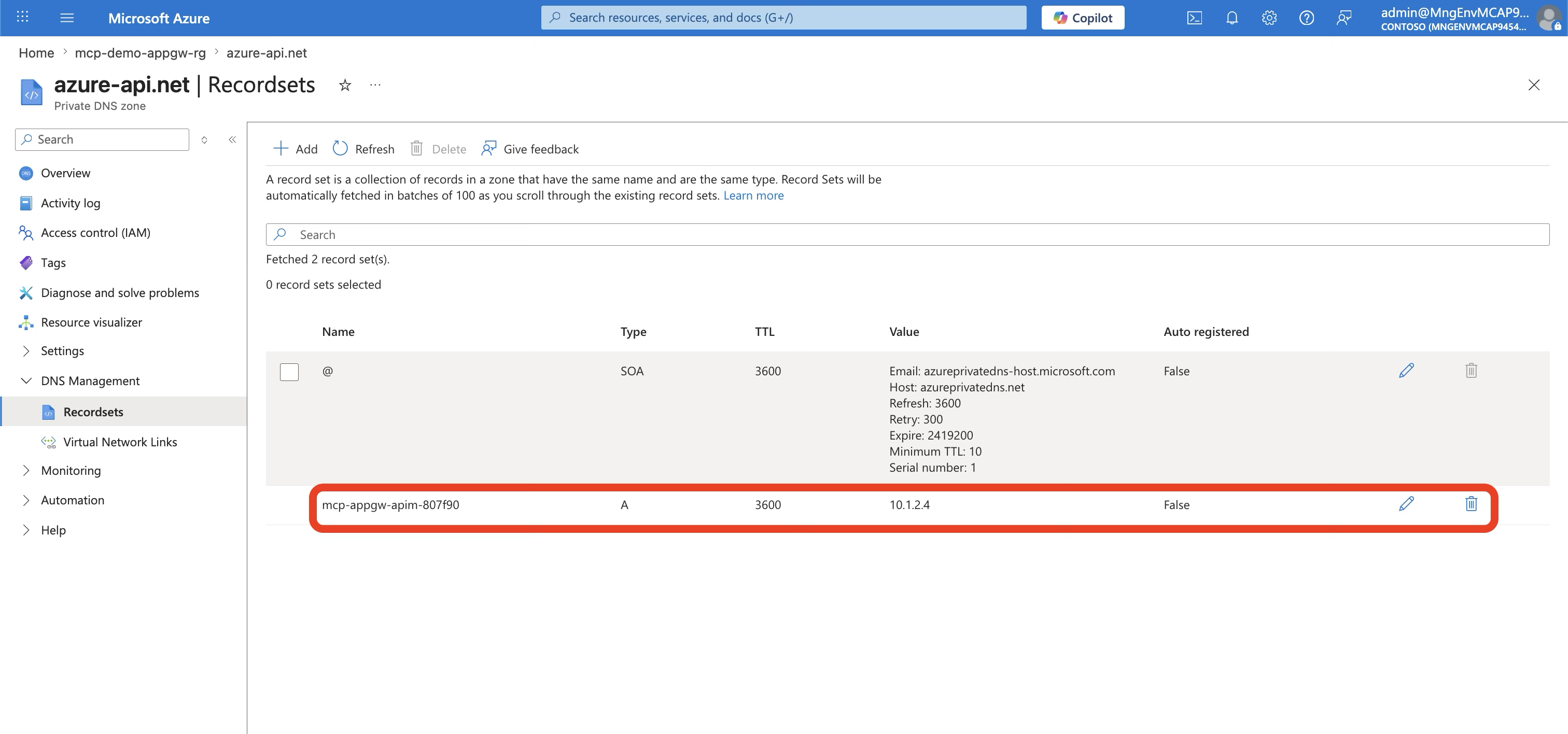Open the Learn more link about record sets
1568x734 pixels.
point(753,195)
